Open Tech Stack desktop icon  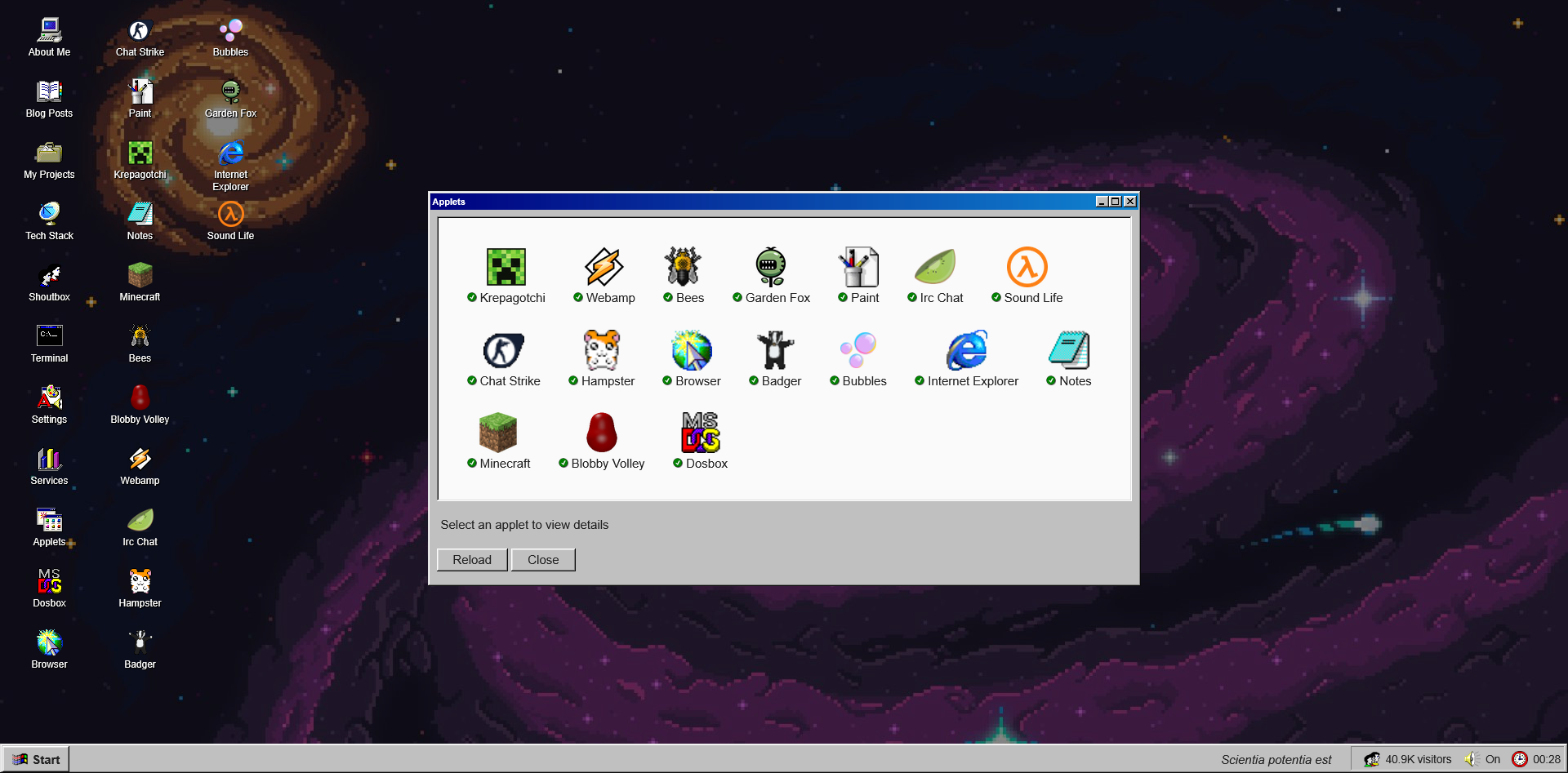[49, 221]
